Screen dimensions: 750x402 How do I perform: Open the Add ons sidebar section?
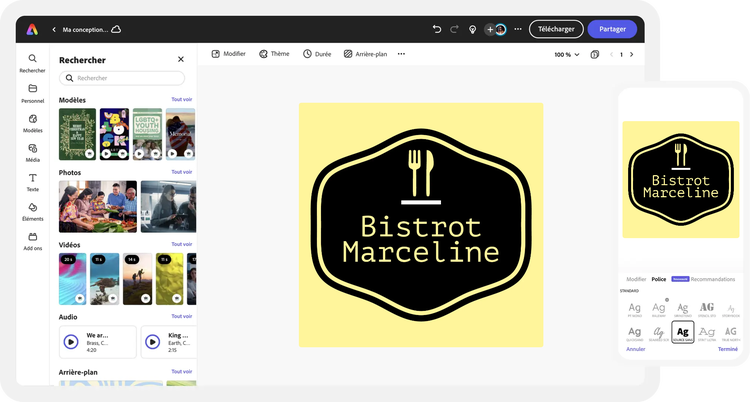(33, 241)
